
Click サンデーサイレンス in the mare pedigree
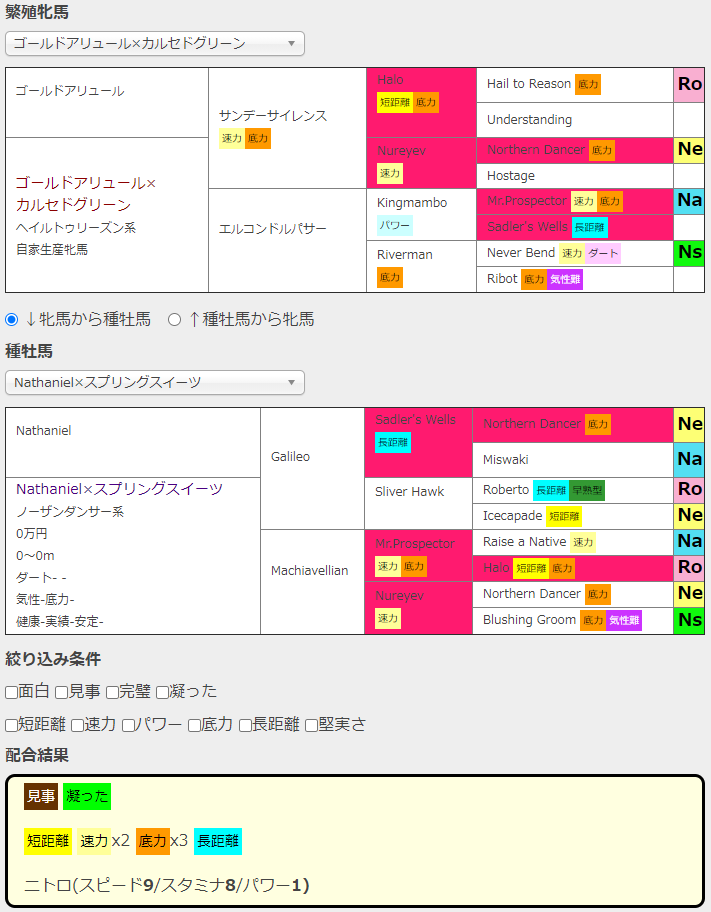click(x=273, y=116)
